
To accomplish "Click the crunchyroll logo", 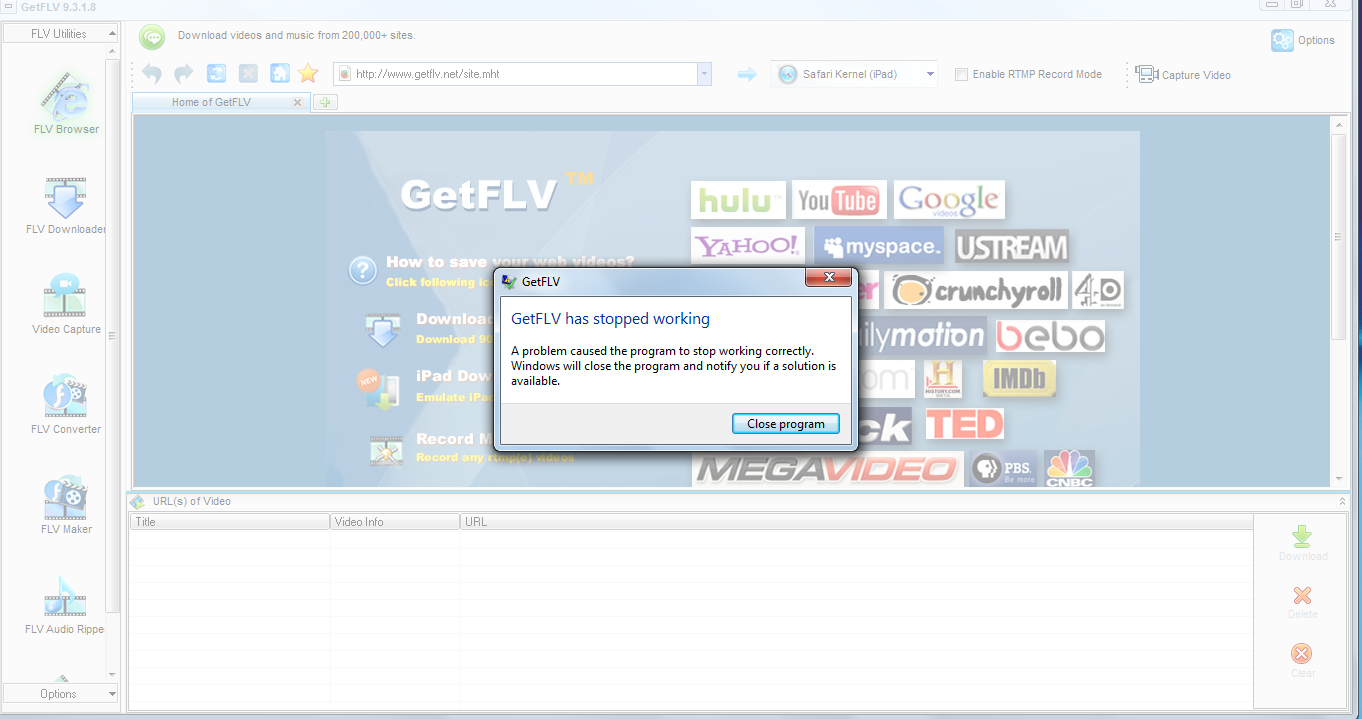I will (976, 291).
